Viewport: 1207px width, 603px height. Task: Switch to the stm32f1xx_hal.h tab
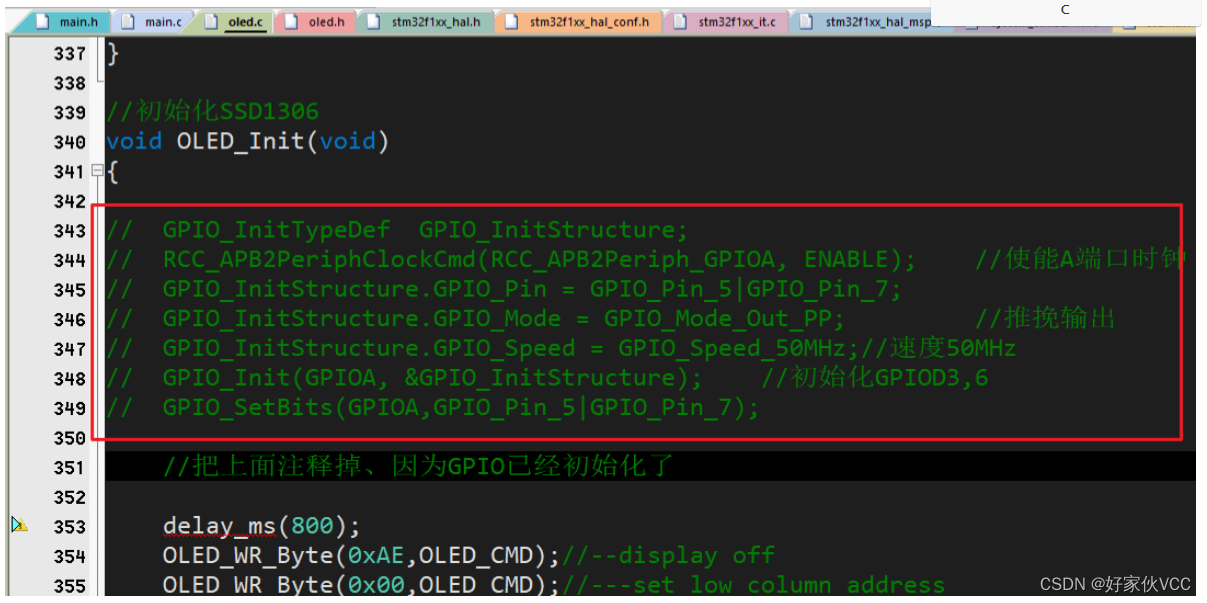pos(425,21)
